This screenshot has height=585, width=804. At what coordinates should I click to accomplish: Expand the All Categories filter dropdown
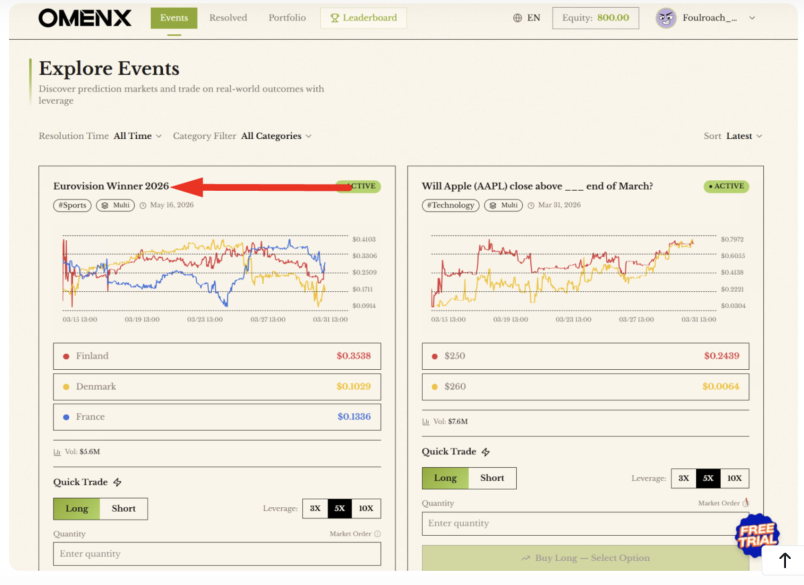click(x=276, y=136)
